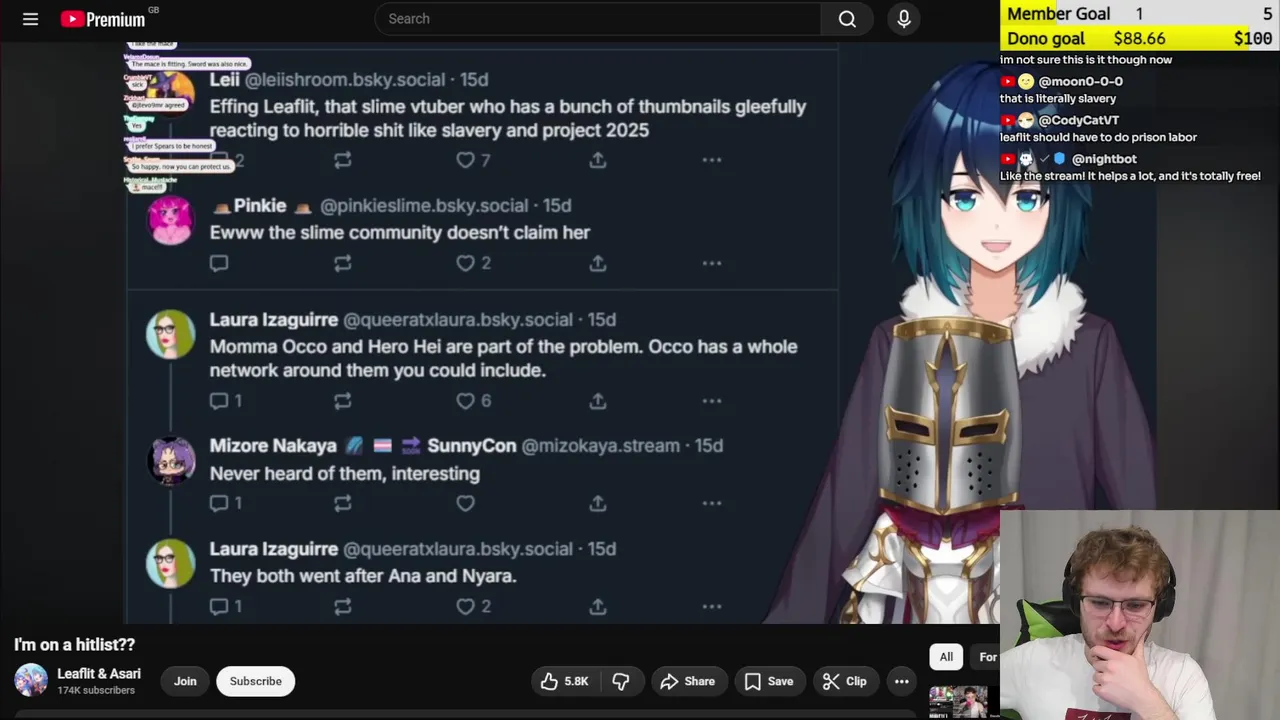Open the YouTube hamburger guide menu
Viewport: 1280px width, 720px height.
30,19
